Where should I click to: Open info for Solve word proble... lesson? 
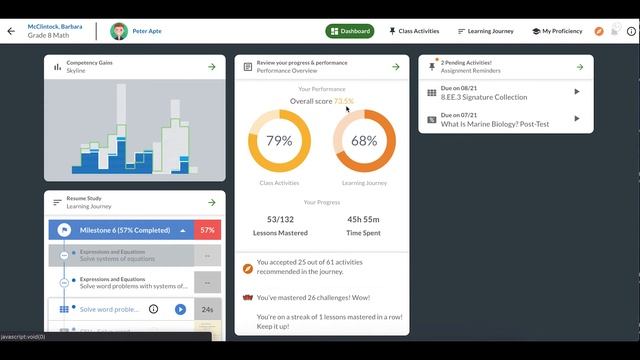pyautogui.click(x=153, y=309)
